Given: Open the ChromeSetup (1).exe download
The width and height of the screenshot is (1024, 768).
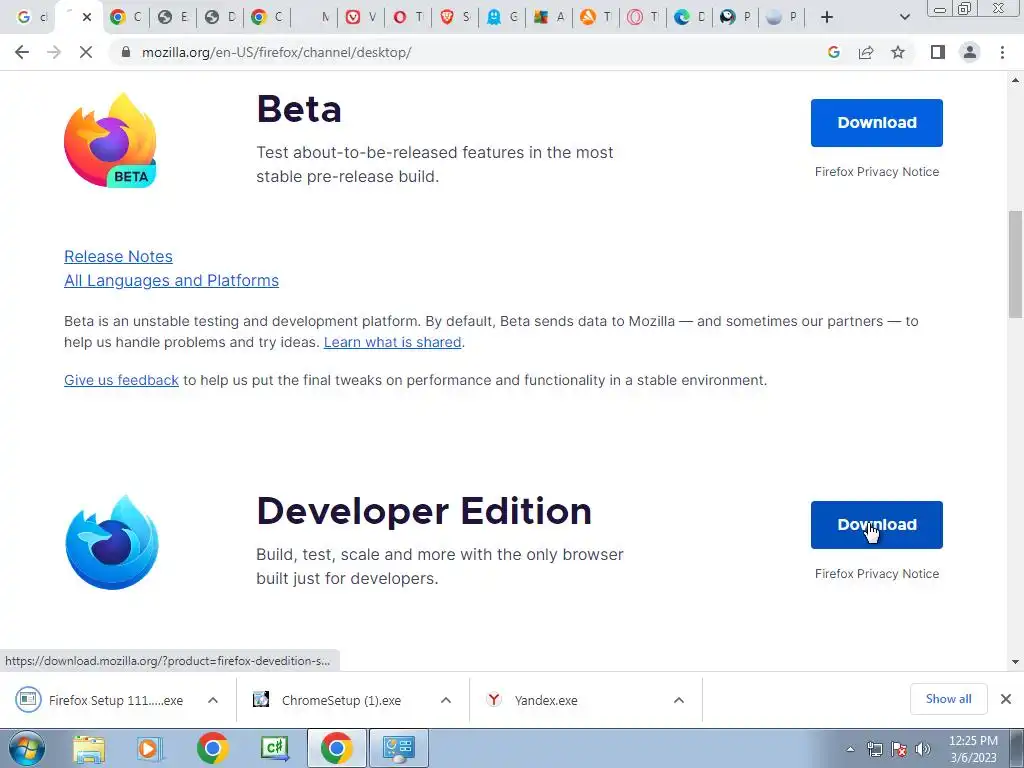Looking at the screenshot, I should pos(341,700).
